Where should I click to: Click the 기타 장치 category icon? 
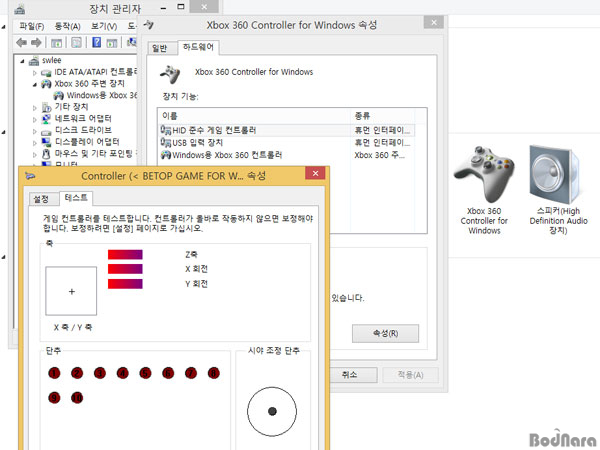click(46, 107)
